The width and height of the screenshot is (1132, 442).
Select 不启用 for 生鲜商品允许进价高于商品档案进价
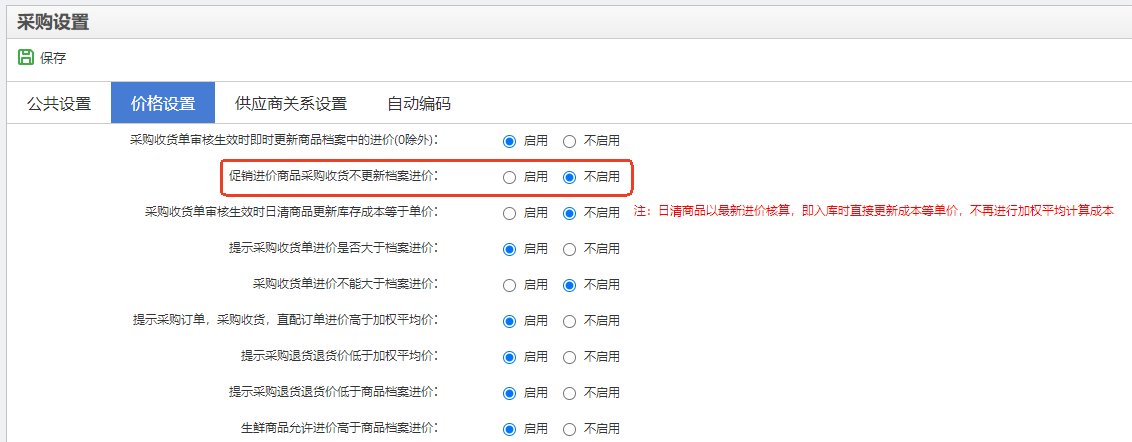[x=570, y=429]
